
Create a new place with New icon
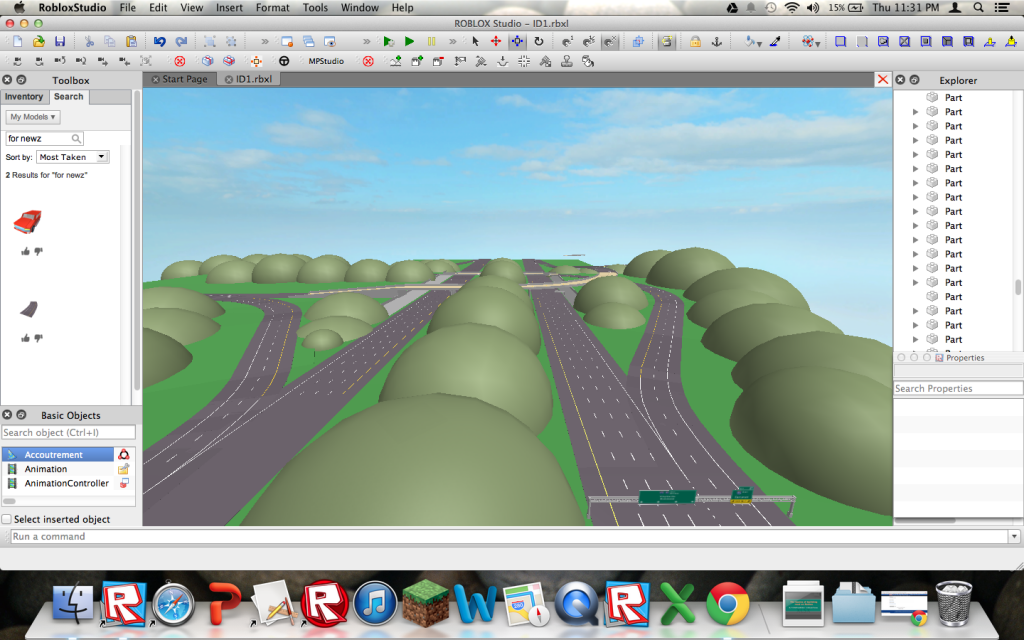click(x=18, y=41)
